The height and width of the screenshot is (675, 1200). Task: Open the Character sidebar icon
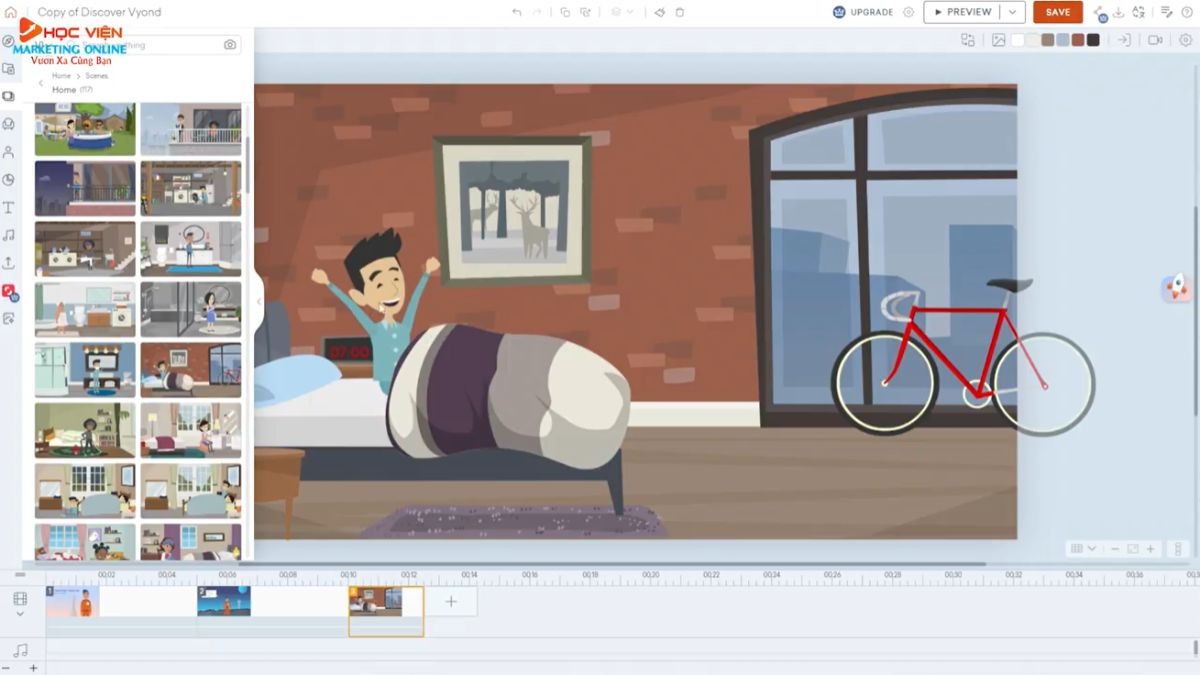[x=9, y=152]
